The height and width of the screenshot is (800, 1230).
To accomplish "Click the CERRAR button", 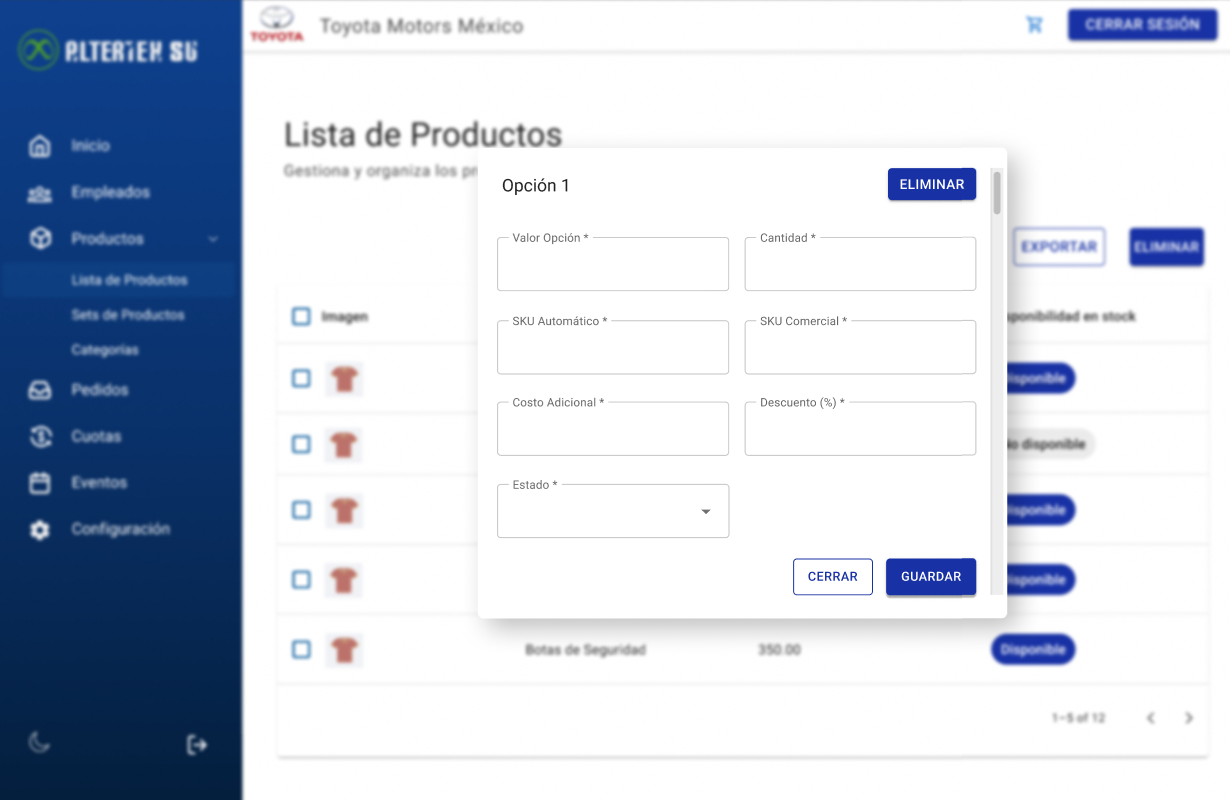I will pyautogui.click(x=833, y=577).
